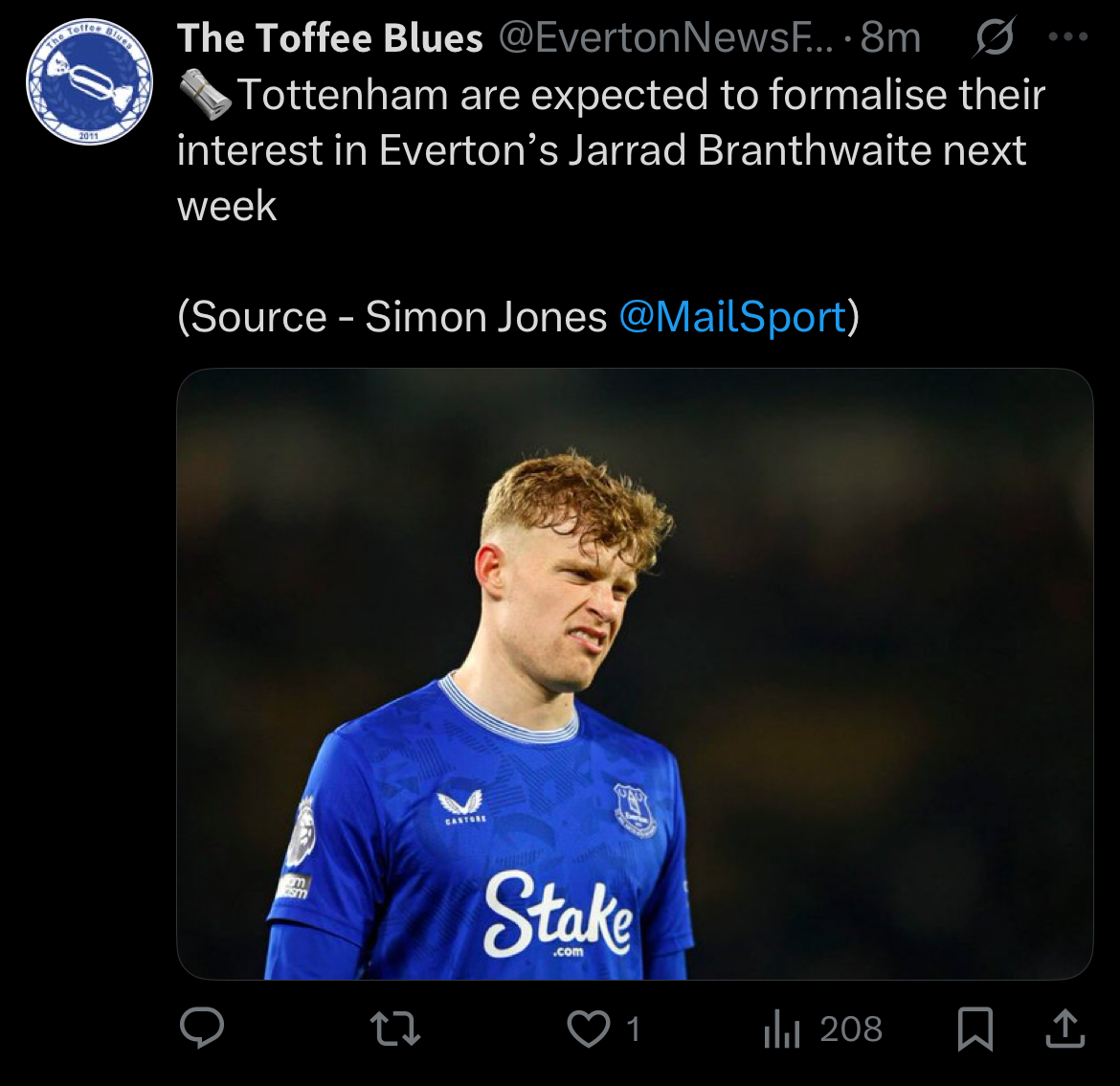Like the tweet with the heart icon
The image size is (1120, 1086).
588,1029
